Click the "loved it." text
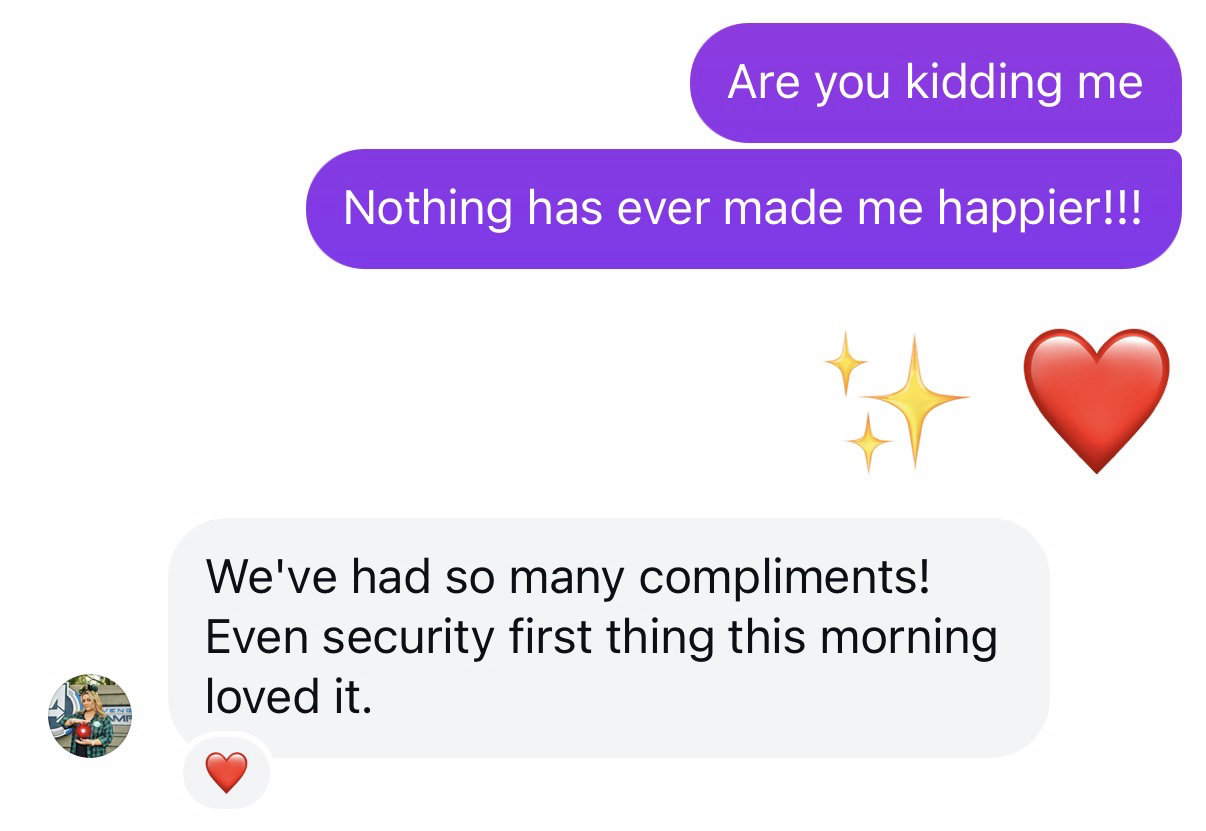The width and height of the screenshot is (1206, 831). click(x=288, y=696)
